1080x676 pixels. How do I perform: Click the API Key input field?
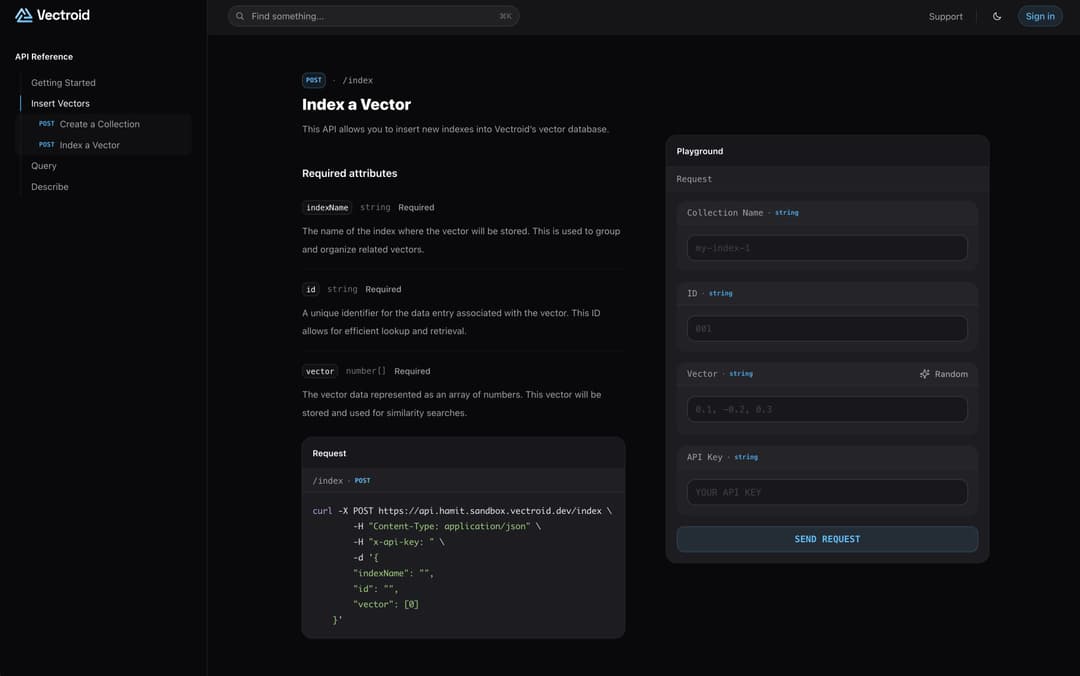[x=827, y=492]
